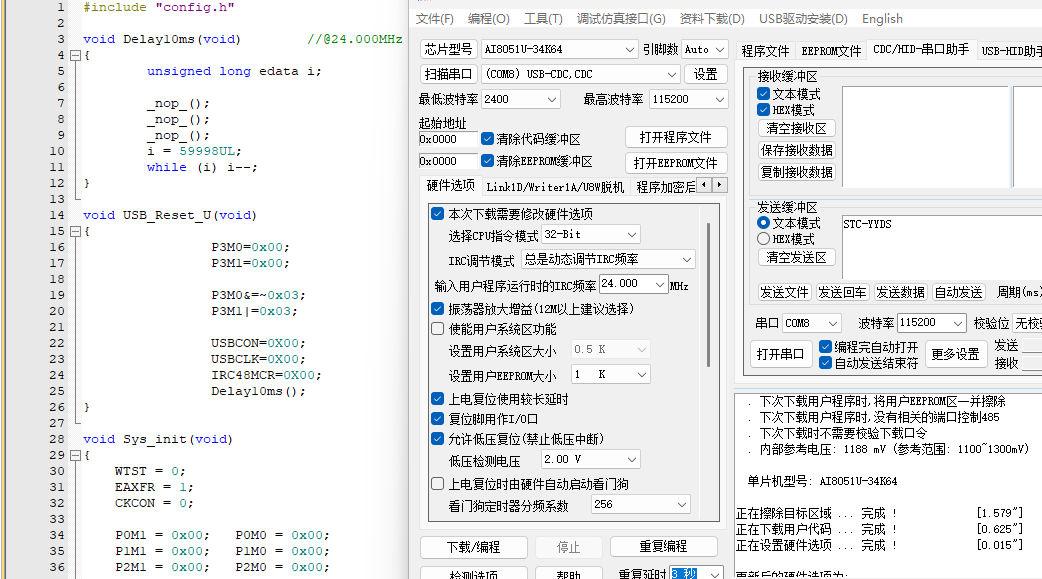Screen dimensions: 1042x579
Task: Open the 编程(O) menu
Action: (488, 19)
